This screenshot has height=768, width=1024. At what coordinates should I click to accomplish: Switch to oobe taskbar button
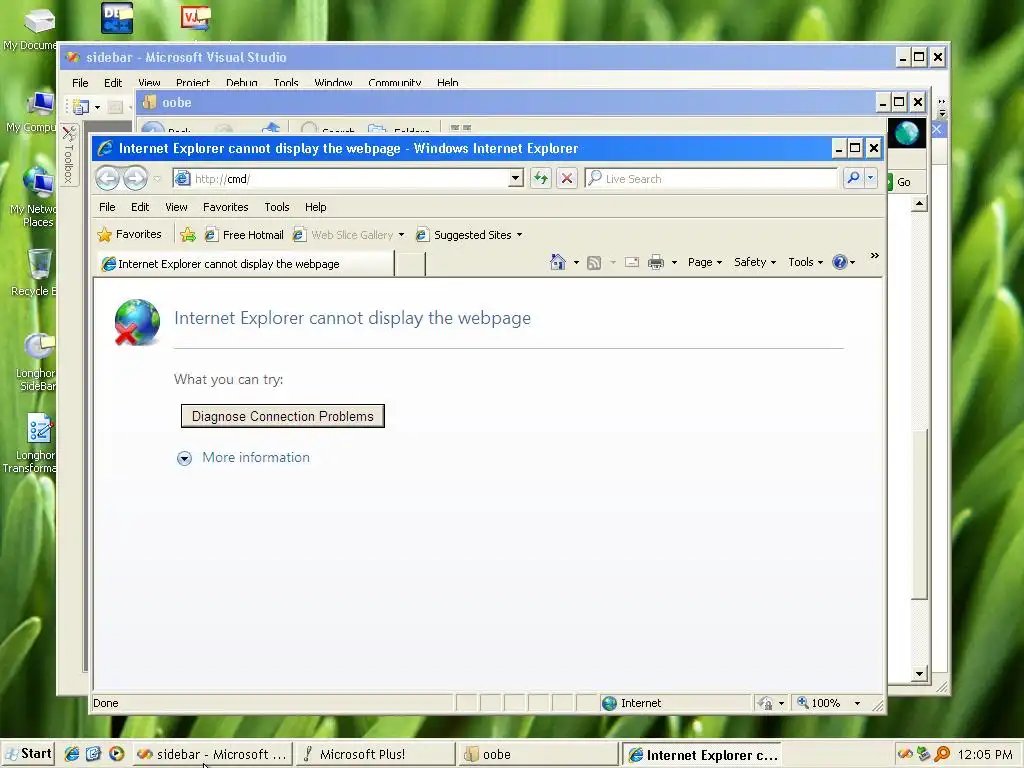point(538,754)
